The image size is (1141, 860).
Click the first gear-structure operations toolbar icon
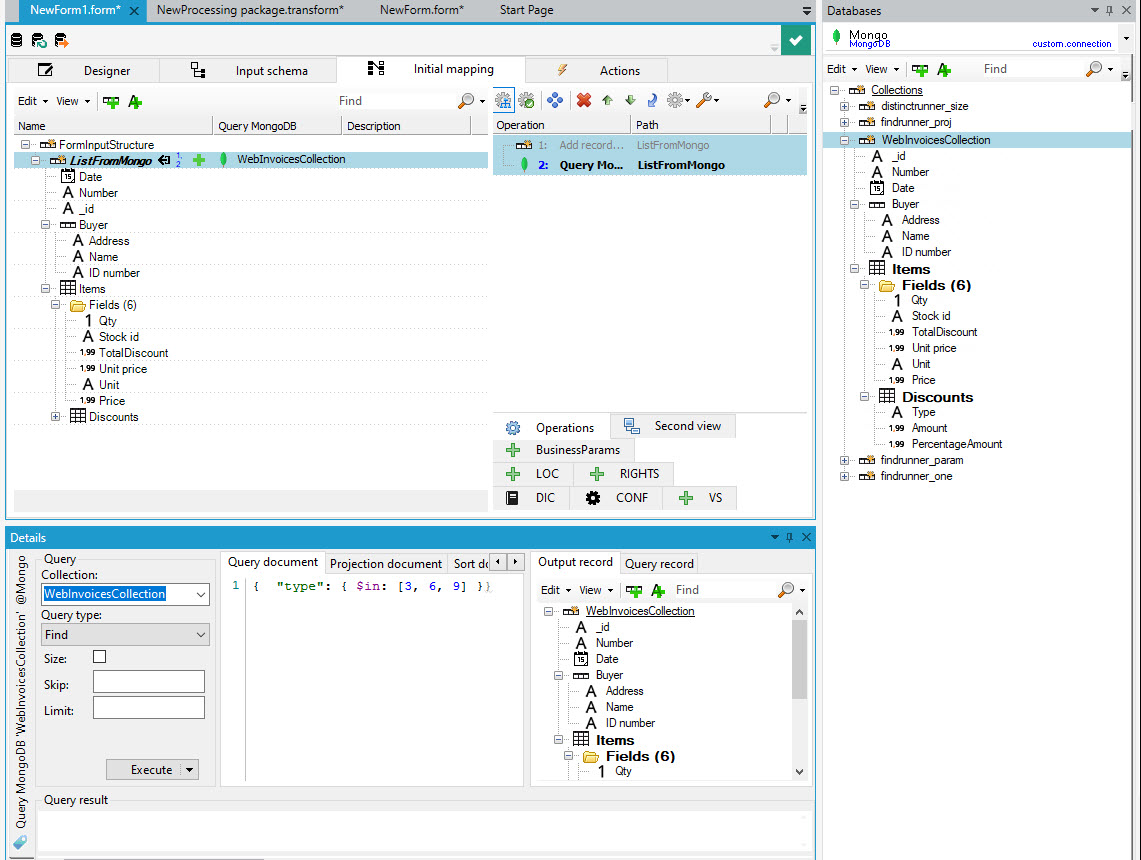click(x=504, y=100)
